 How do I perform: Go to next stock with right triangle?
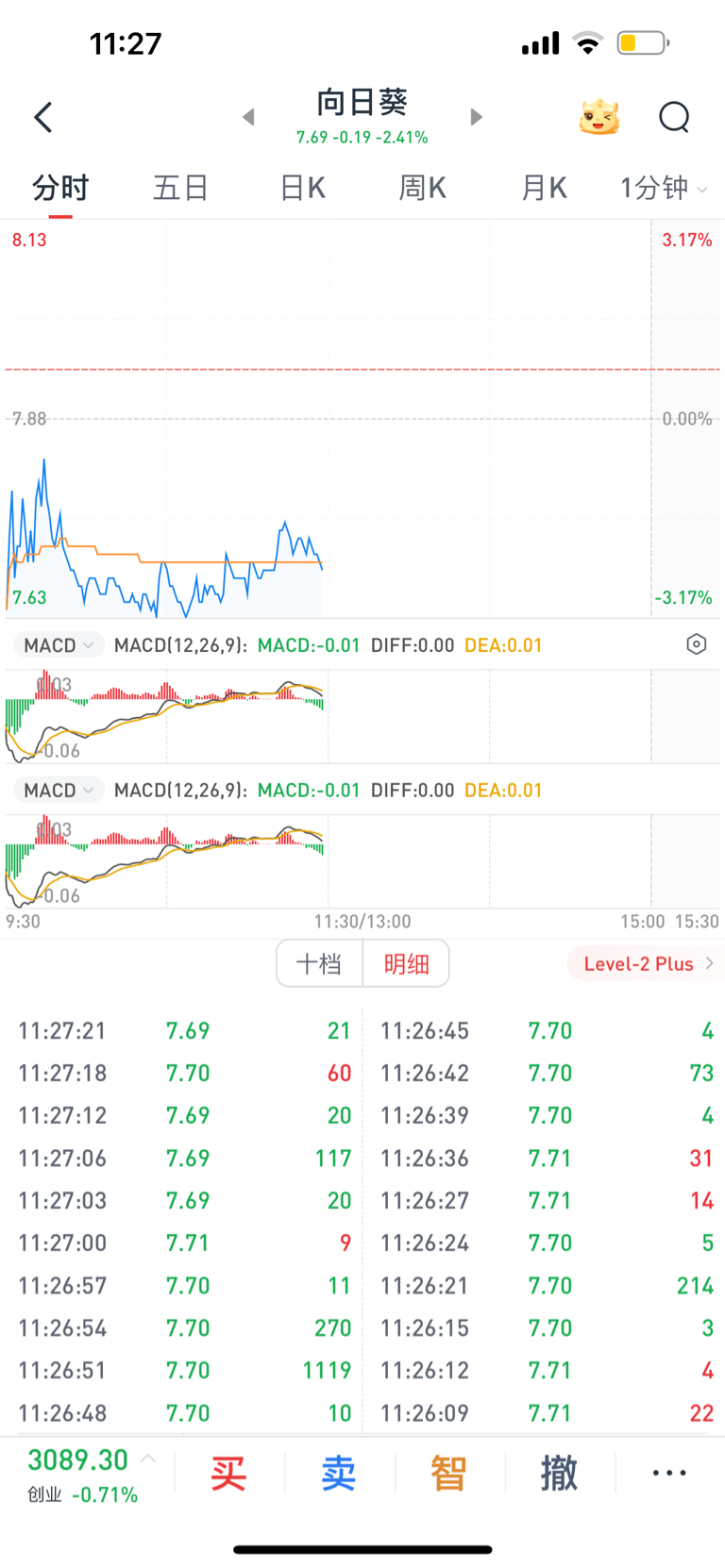[x=477, y=117]
